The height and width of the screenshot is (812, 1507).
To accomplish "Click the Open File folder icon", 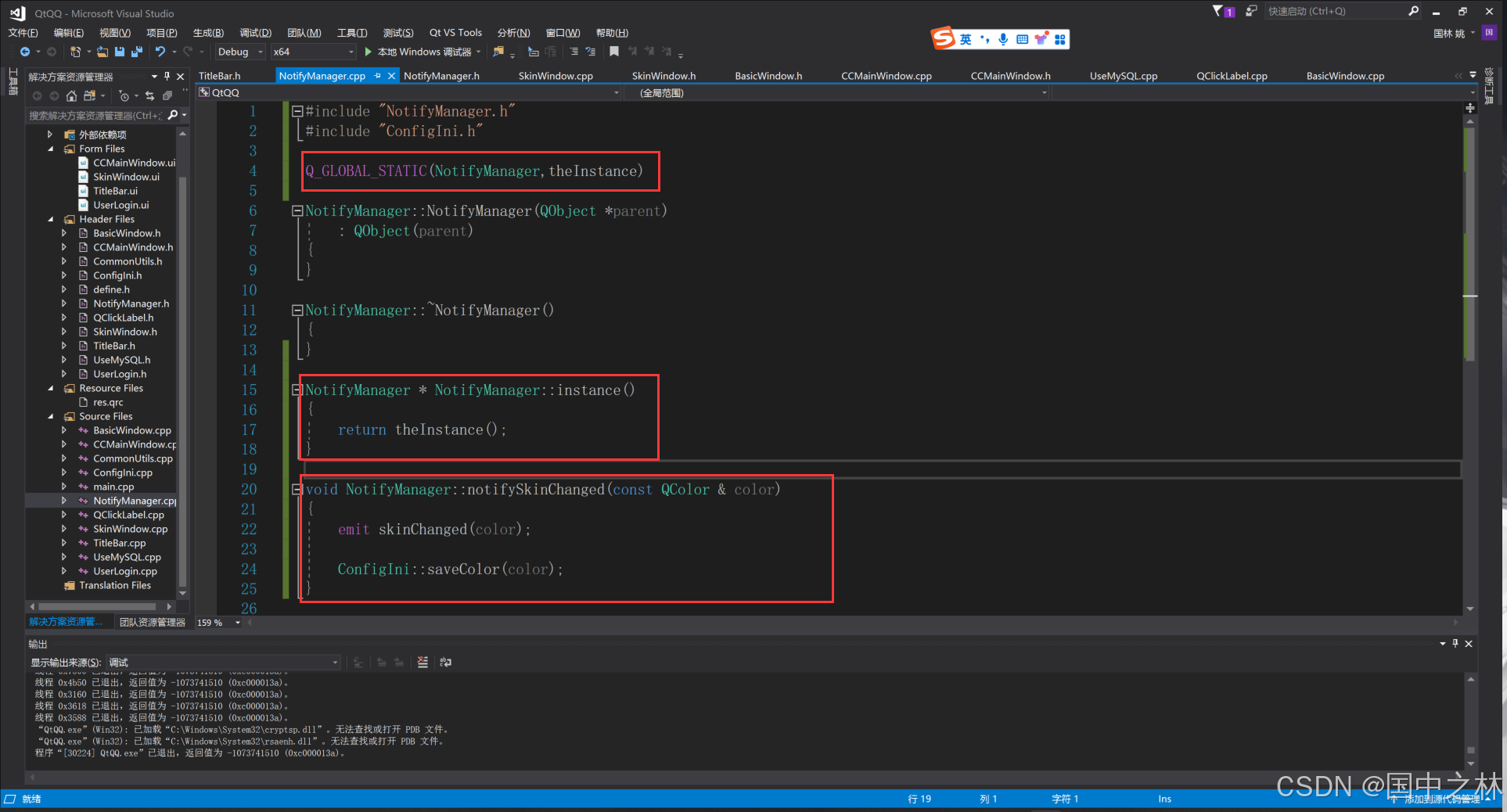I will [103, 52].
